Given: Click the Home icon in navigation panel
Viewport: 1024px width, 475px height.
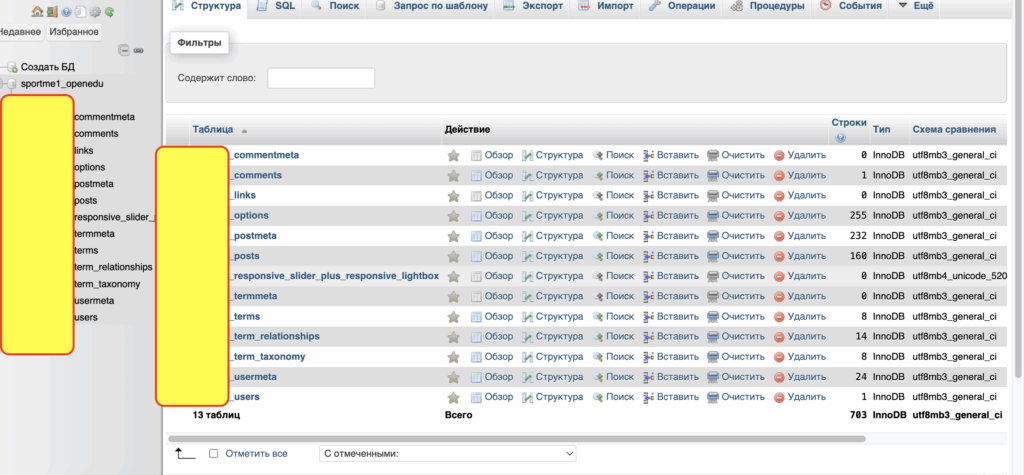Looking at the screenshot, I should pos(37,12).
